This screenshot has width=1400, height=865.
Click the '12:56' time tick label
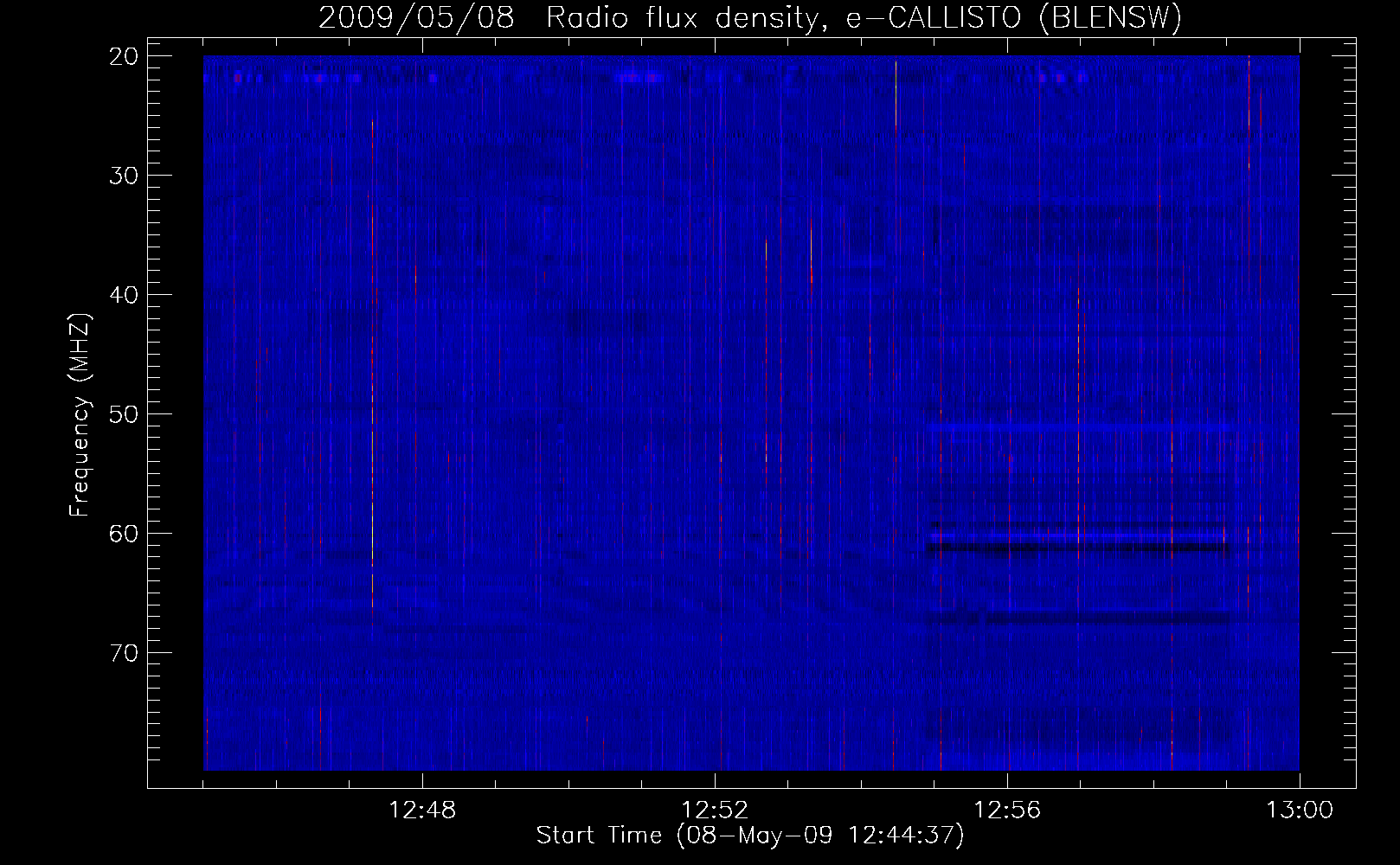pyautogui.click(x=1007, y=811)
